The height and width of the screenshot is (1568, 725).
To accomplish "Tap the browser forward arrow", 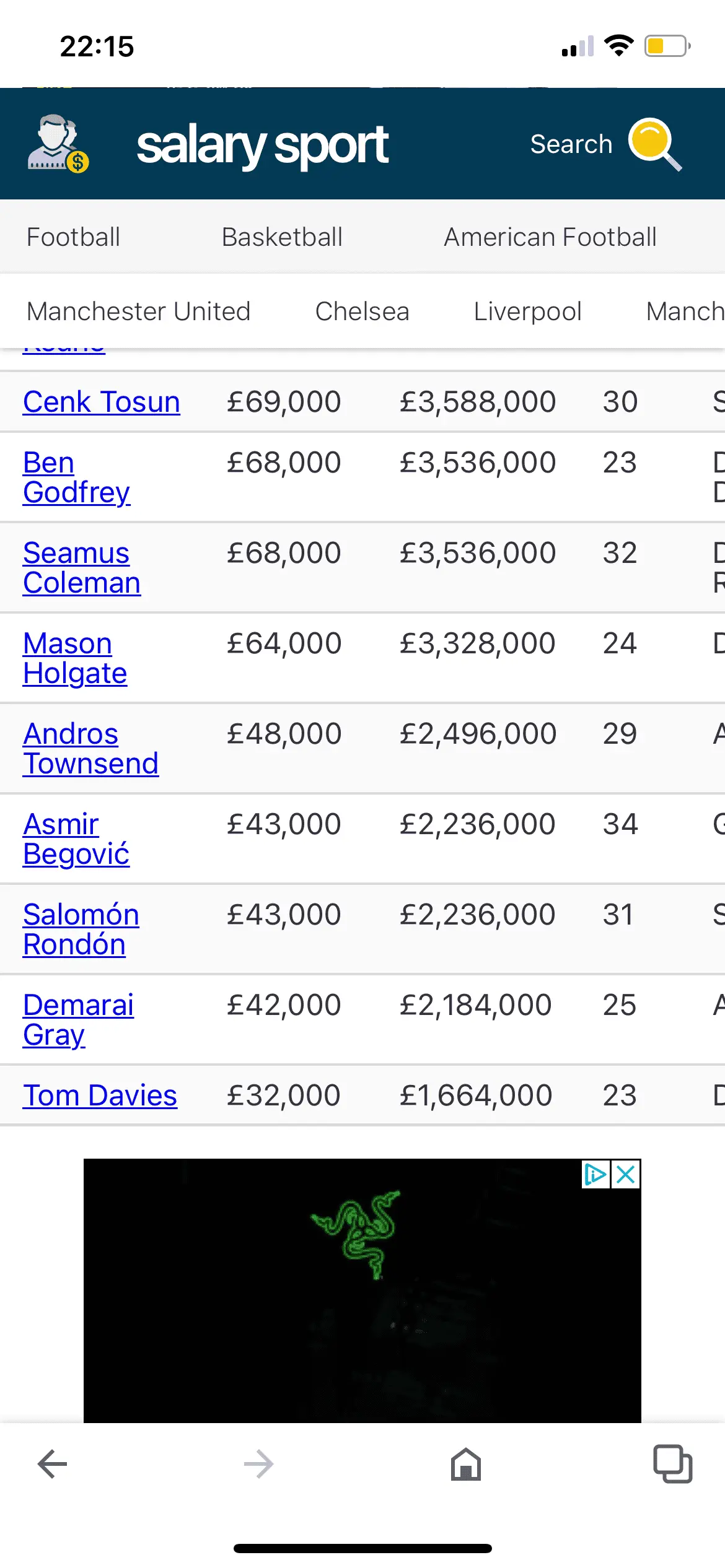I will [259, 1464].
